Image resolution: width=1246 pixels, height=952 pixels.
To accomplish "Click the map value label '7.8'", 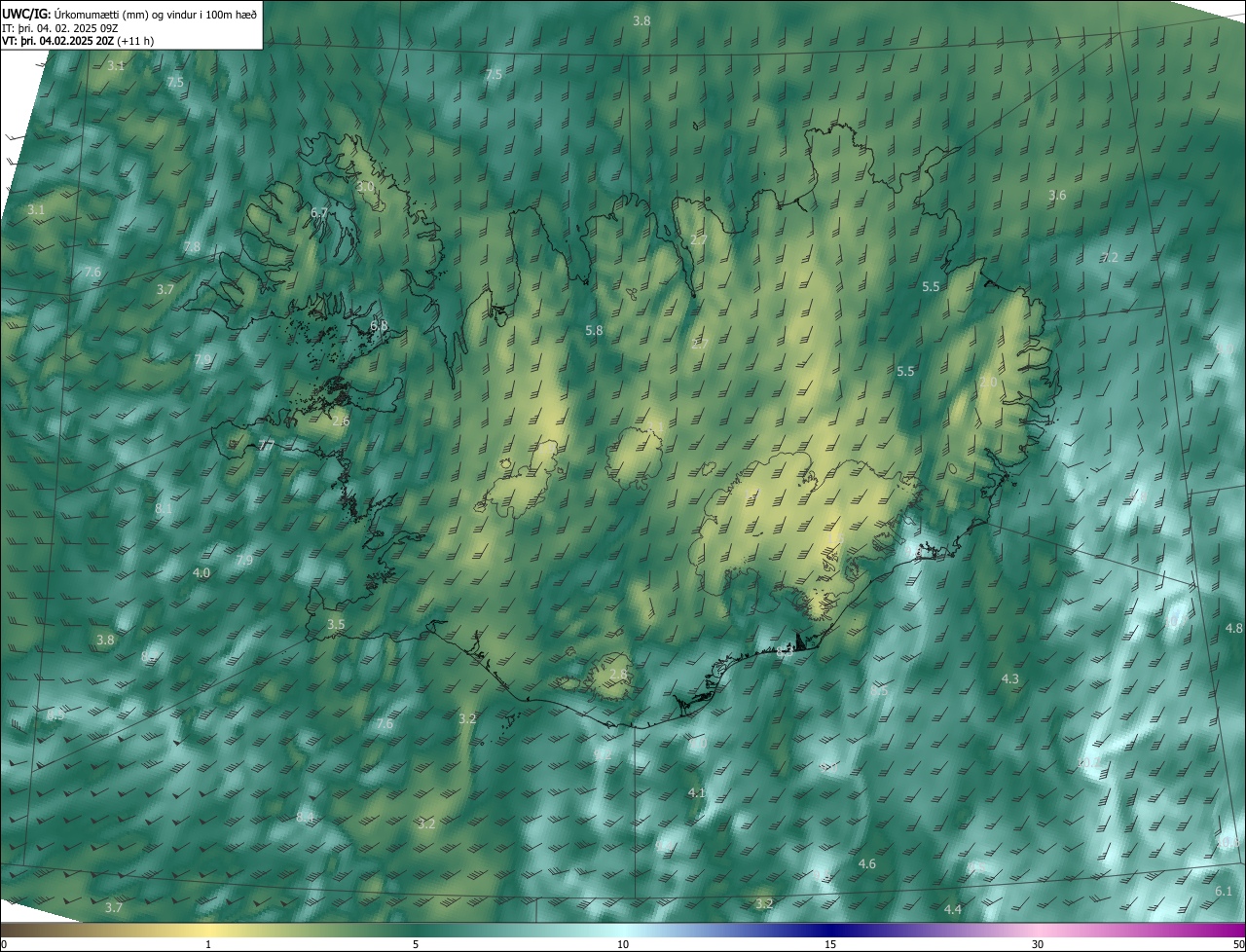I will (192, 247).
